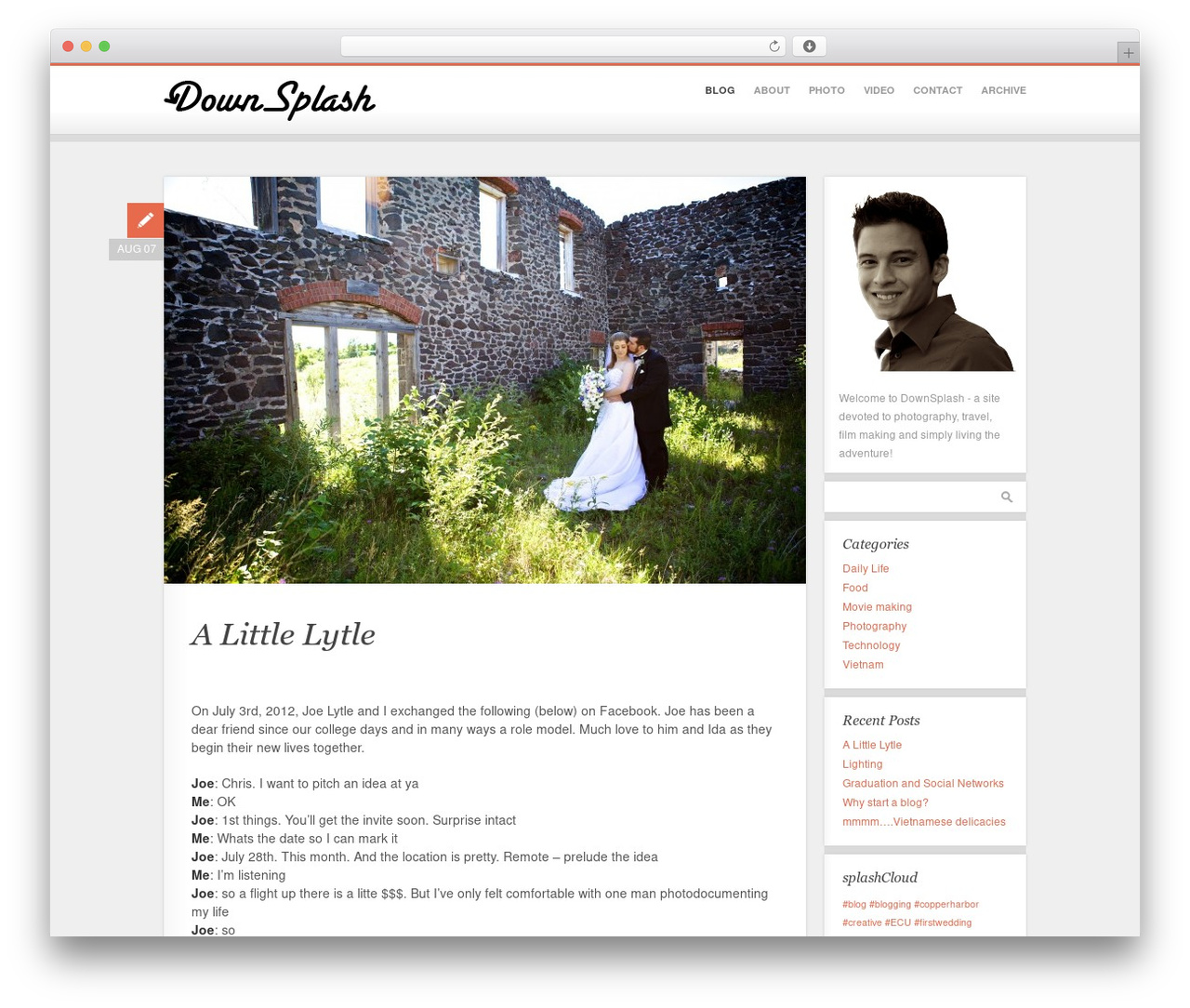Click the browser reload icon
The width and height of the screenshot is (1190, 1008).
773,46
